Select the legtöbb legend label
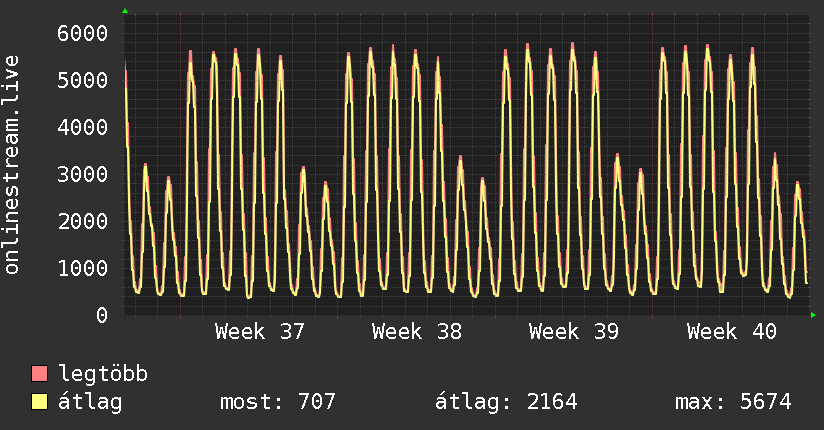This screenshot has width=824, height=430. [x=103, y=374]
